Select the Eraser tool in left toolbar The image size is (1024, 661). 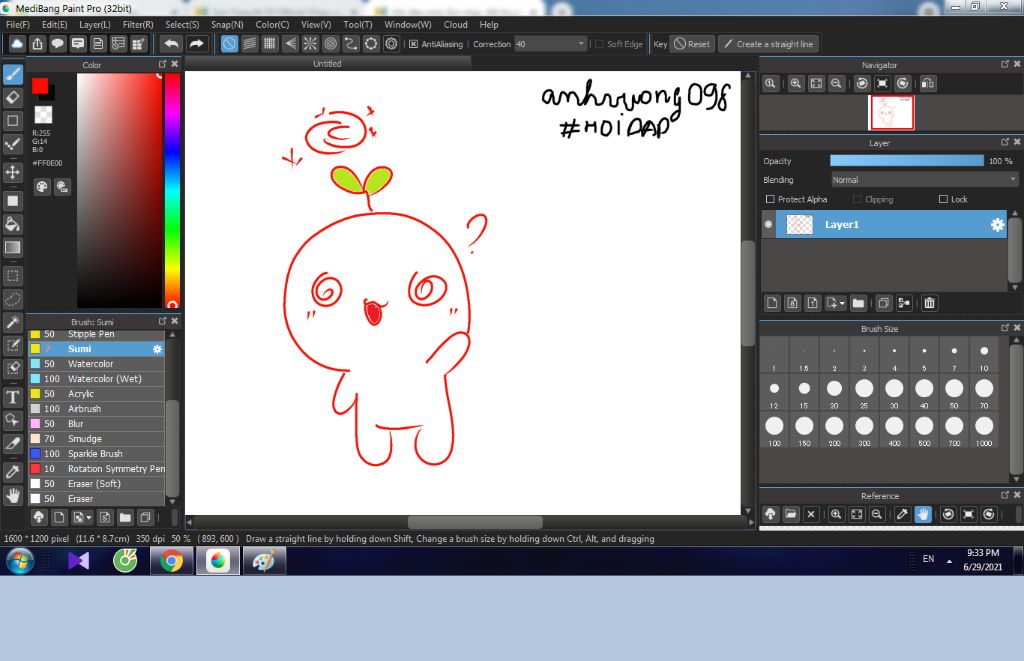[x=13, y=97]
